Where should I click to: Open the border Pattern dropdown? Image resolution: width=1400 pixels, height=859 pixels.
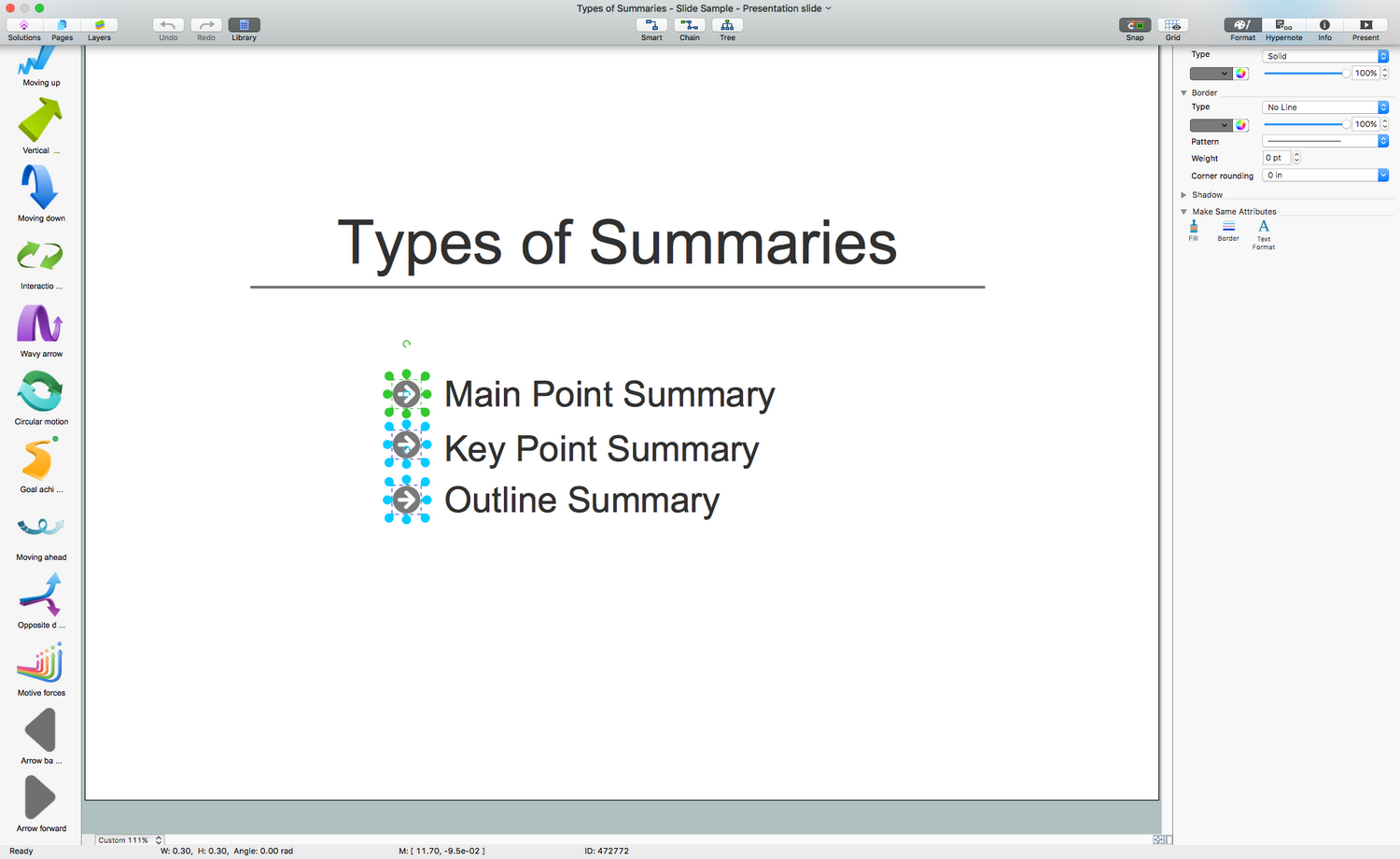(x=1325, y=141)
